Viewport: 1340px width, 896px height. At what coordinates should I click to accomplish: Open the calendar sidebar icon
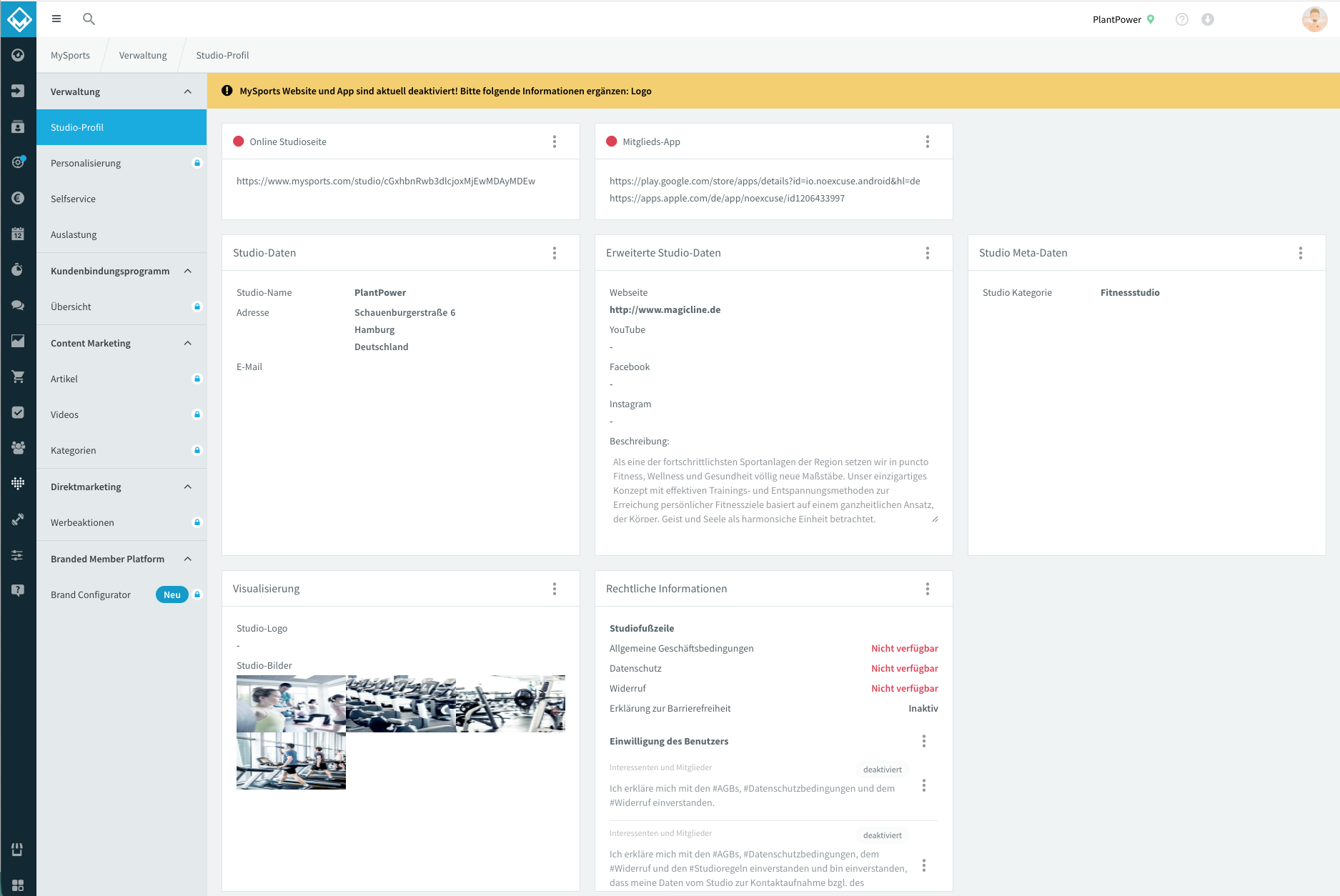pyautogui.click(x=18, y=234)
